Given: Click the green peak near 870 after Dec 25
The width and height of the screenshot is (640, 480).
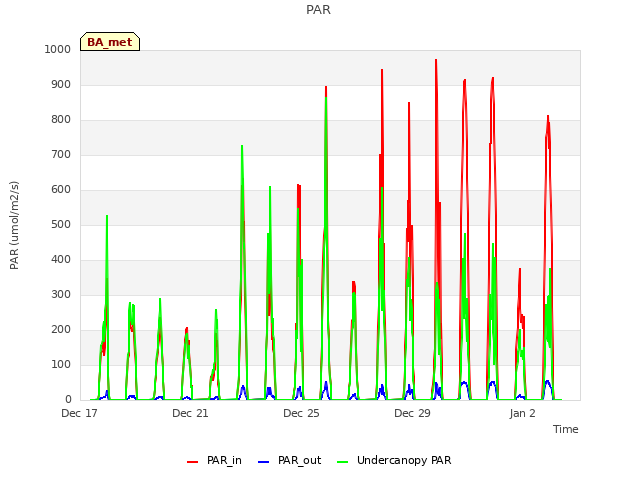Looking at the screenshot, I should pos(326,98).
